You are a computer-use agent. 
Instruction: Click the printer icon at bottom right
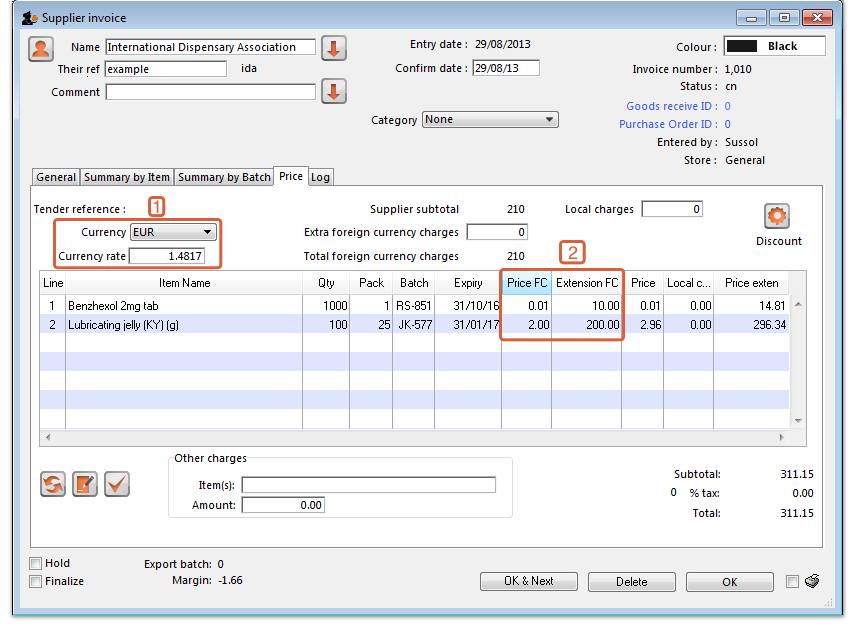(812, 582)
